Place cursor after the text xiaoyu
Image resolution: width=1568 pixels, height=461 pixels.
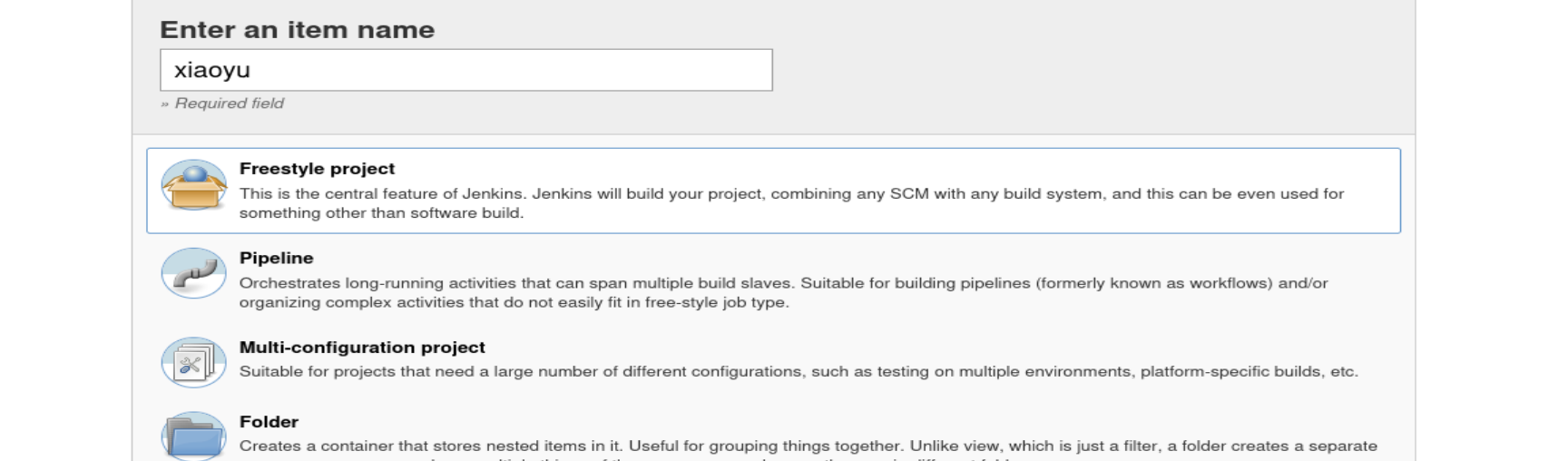pyautogui.click(x=253, y=70)
